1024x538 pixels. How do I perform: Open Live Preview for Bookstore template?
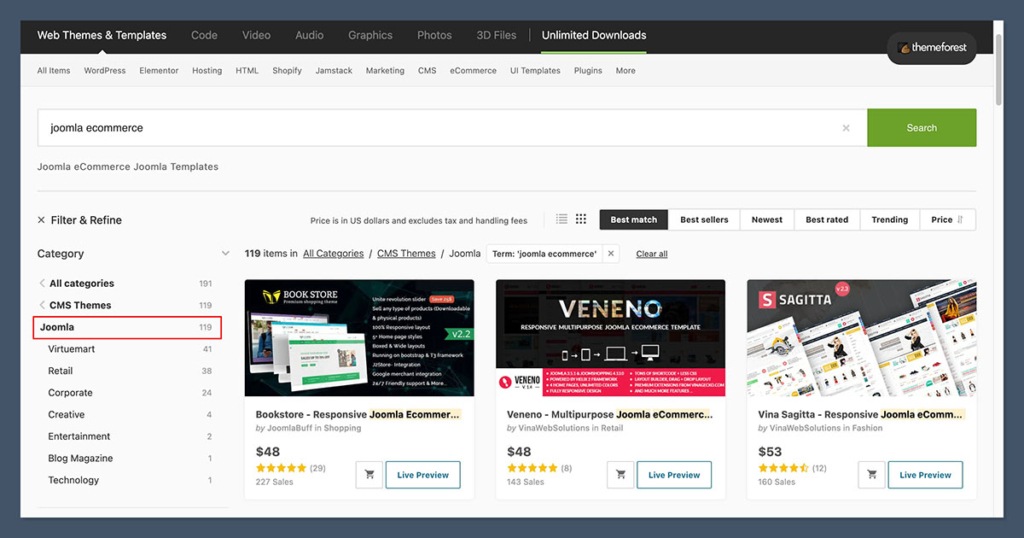pyautogui.click(x=422, y=475)
